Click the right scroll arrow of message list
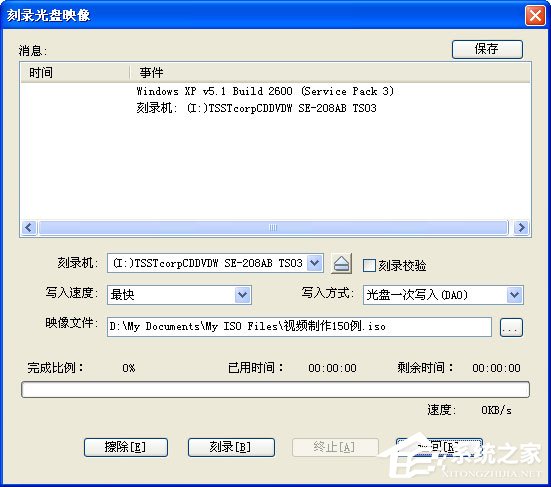Screen dimensions: 551x487 click(x=521, y=227)
